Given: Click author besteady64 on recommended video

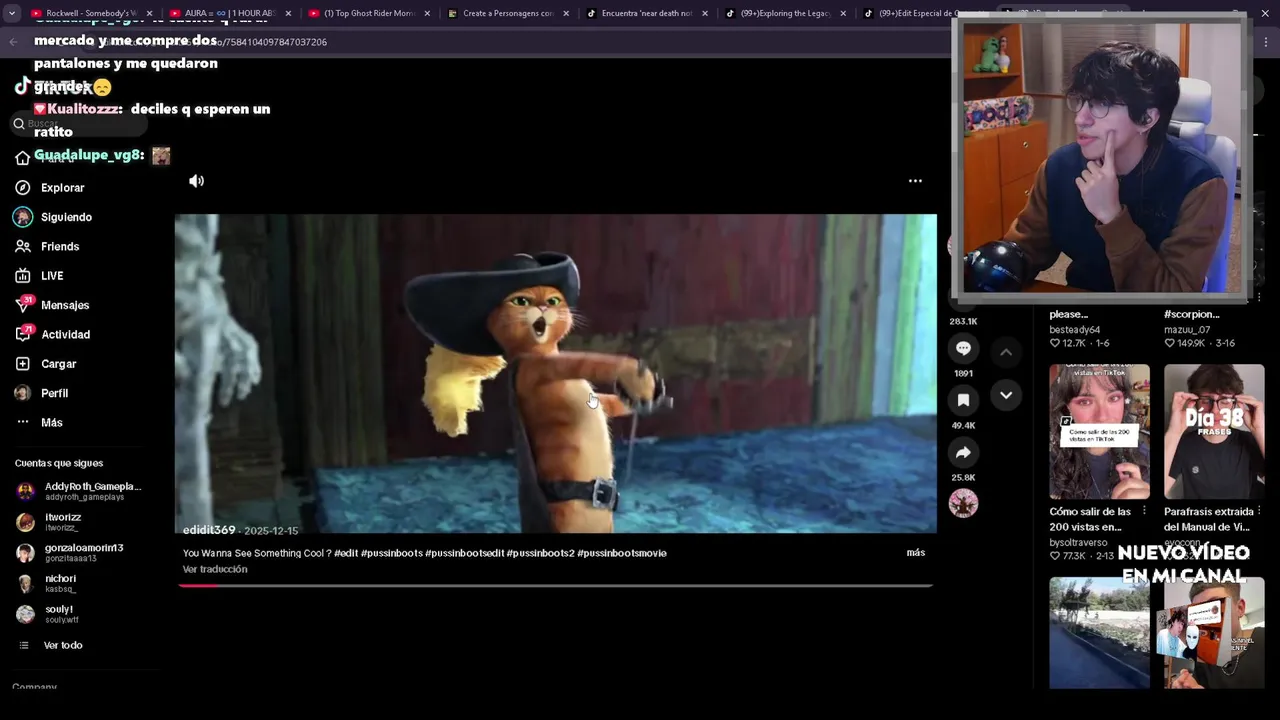Looking at the screenshot, I should coord(1074,329).
